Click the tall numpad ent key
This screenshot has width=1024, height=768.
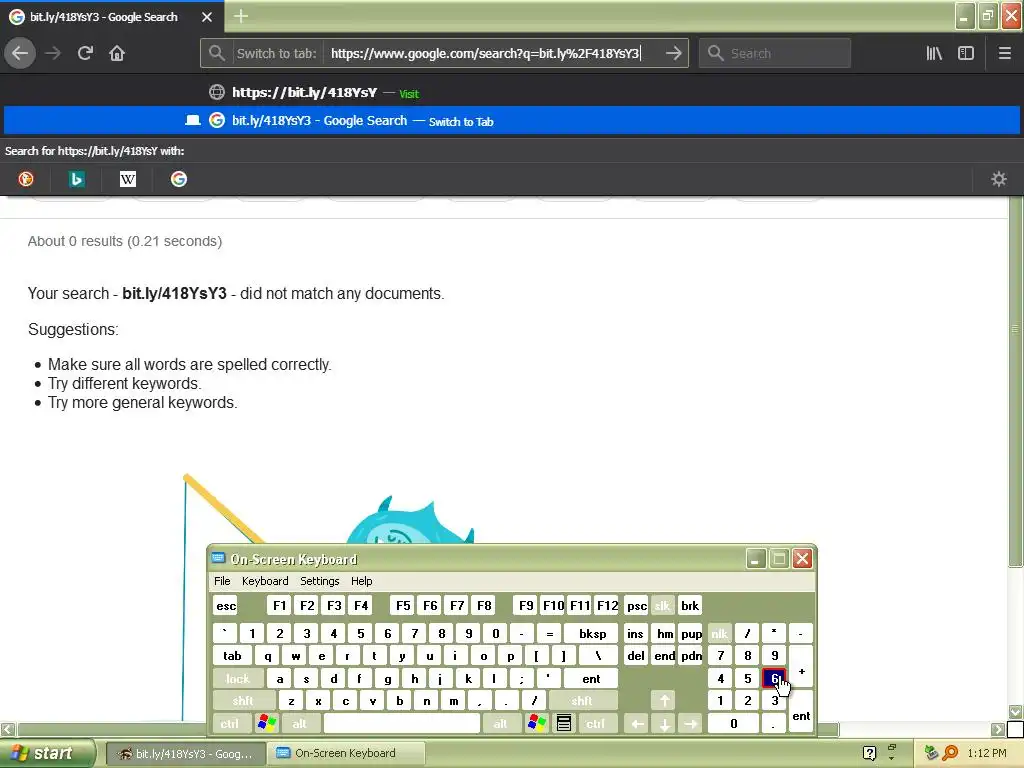click(801, 712)
